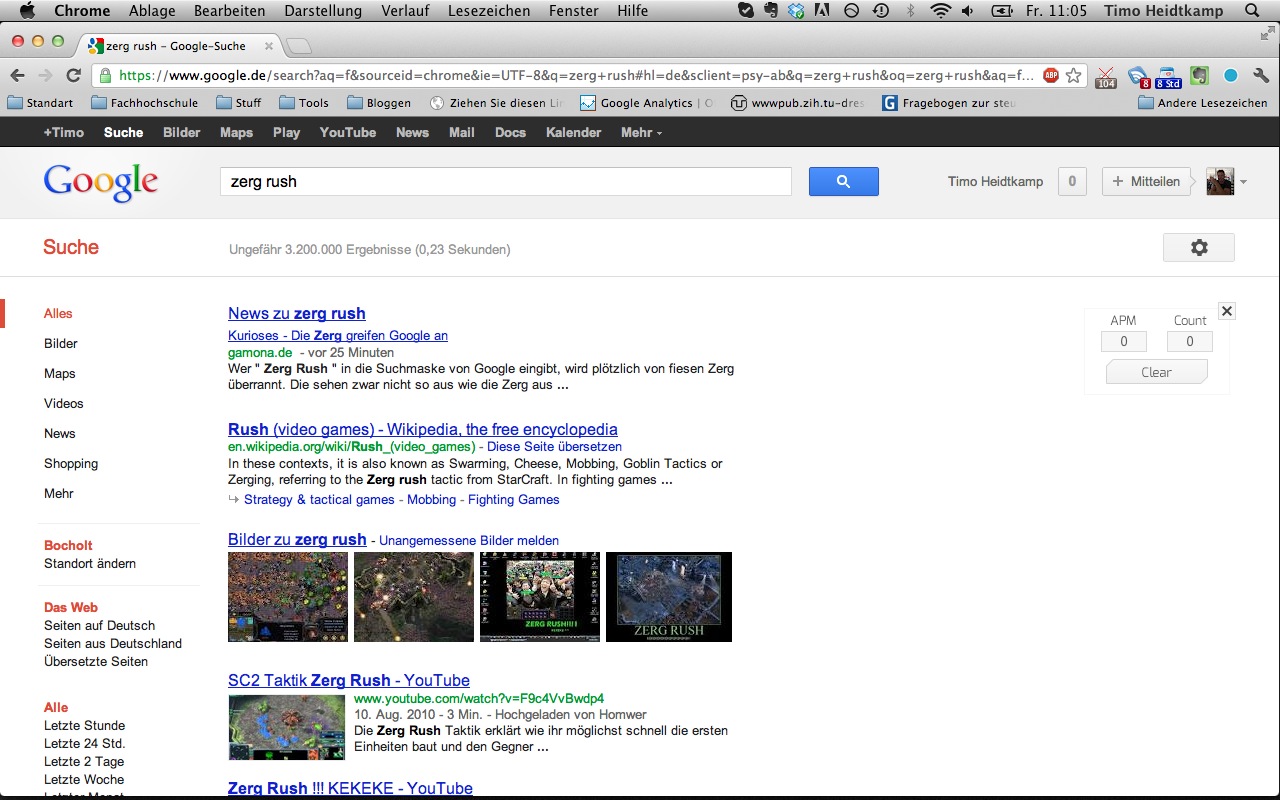
Task: Select 'Letzte 24 Std.' time filter
Action: tap(85, 743)
